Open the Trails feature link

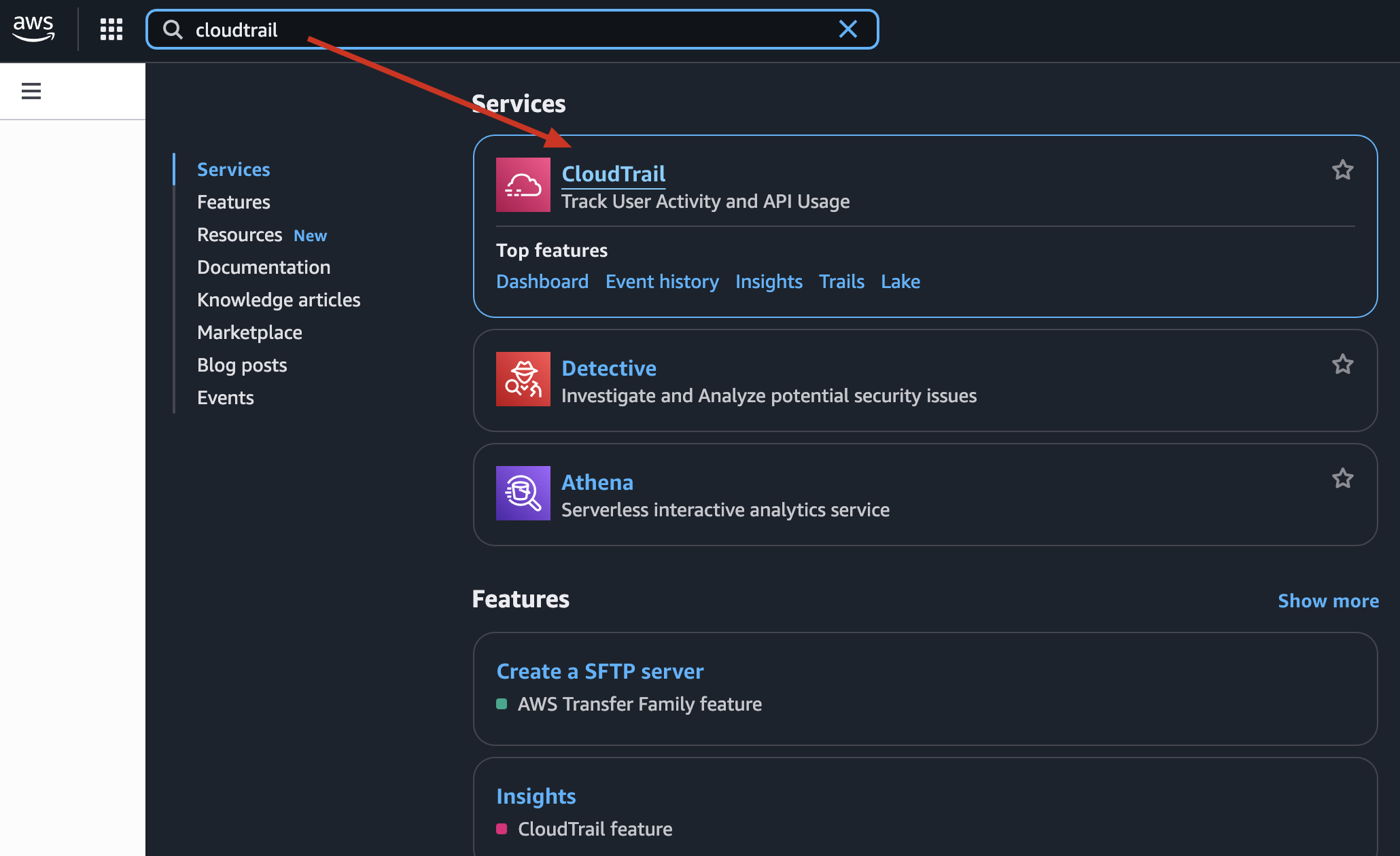pyautogui.click(x=841, y=281)
